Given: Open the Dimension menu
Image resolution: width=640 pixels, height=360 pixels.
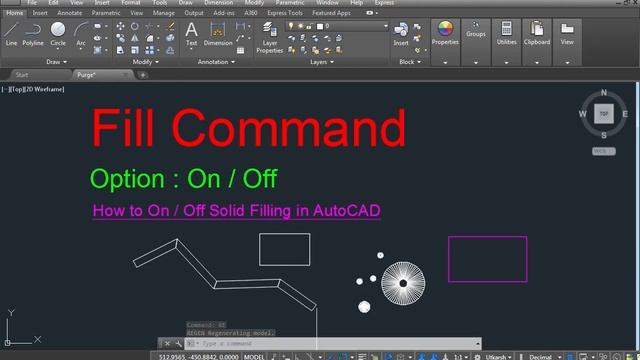Looking at the screenshot, I should tap(218, 2).
